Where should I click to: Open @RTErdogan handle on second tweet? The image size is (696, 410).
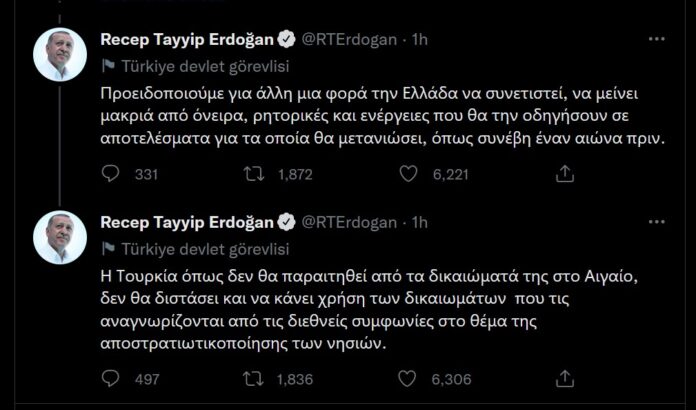pos(352,222)
